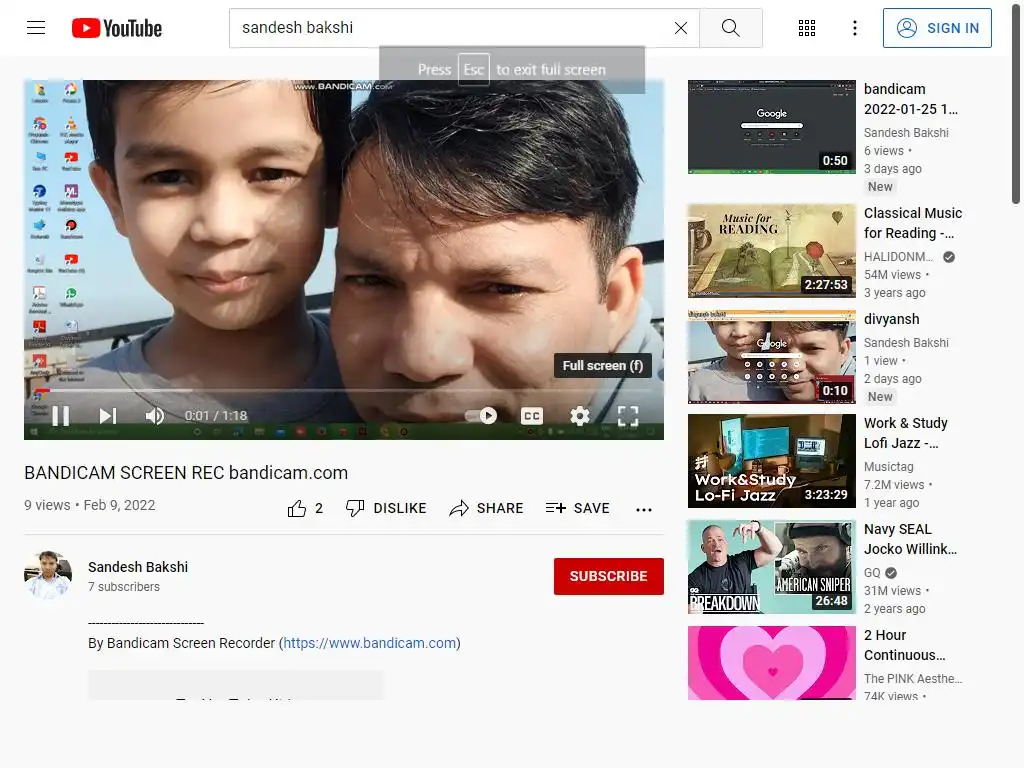Click the GQ channel name
Image resolution: width=1024 pixels, height=768 pixels.
(x=872, y=573)
